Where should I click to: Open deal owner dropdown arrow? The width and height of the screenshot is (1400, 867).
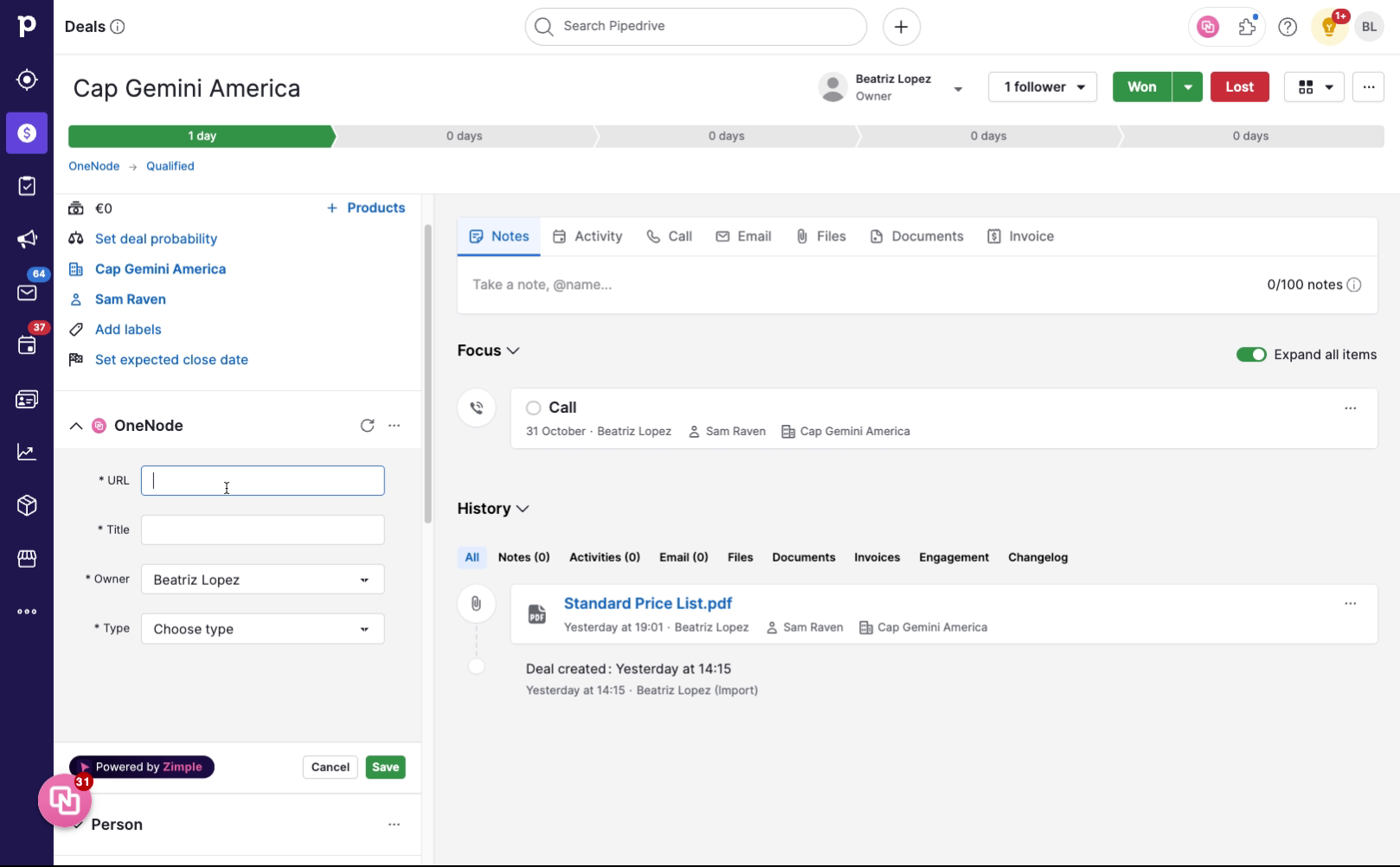958,88
